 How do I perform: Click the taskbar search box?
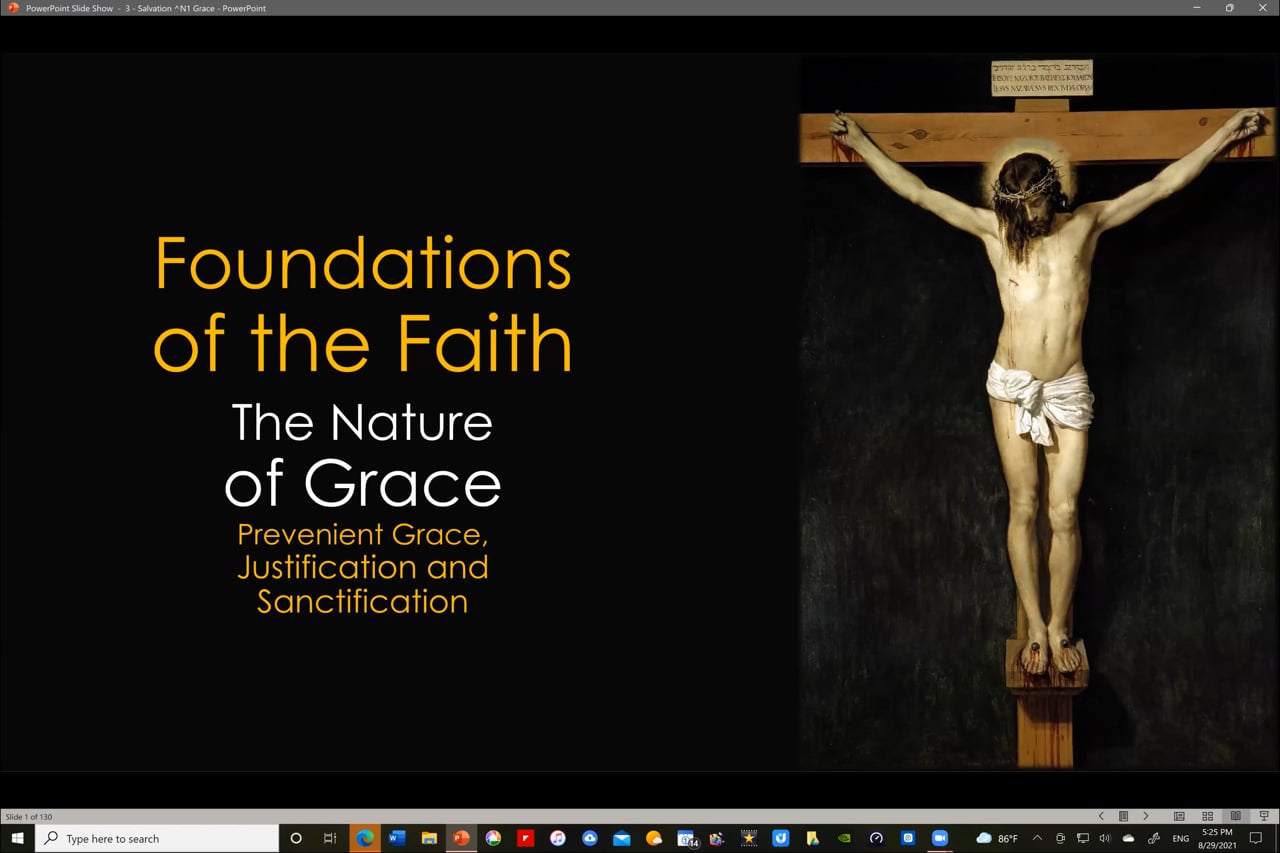coord(157,838)
